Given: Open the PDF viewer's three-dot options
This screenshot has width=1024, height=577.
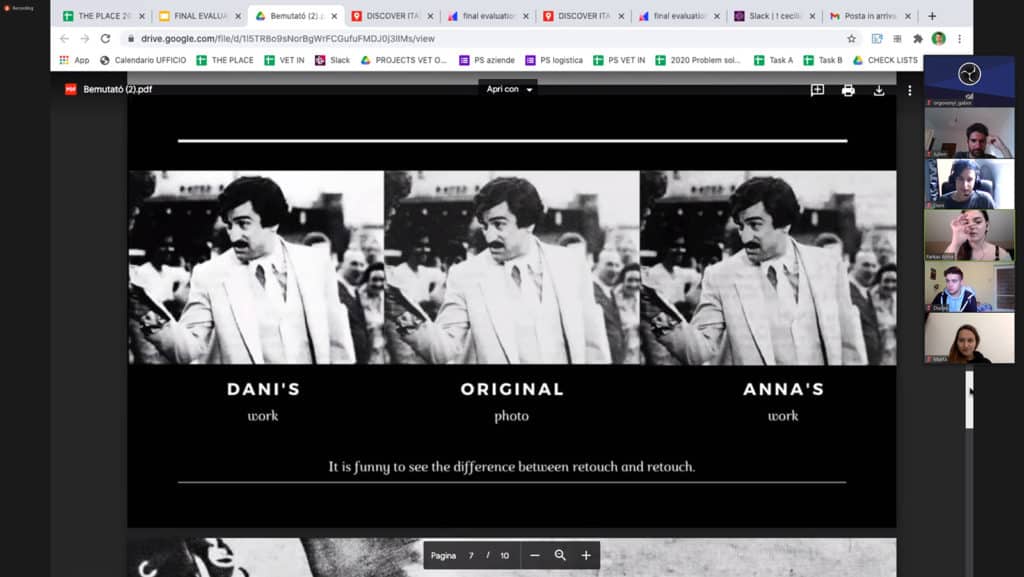Looking at the screenshot, I should pyautogui.click(x=909, y=90).
